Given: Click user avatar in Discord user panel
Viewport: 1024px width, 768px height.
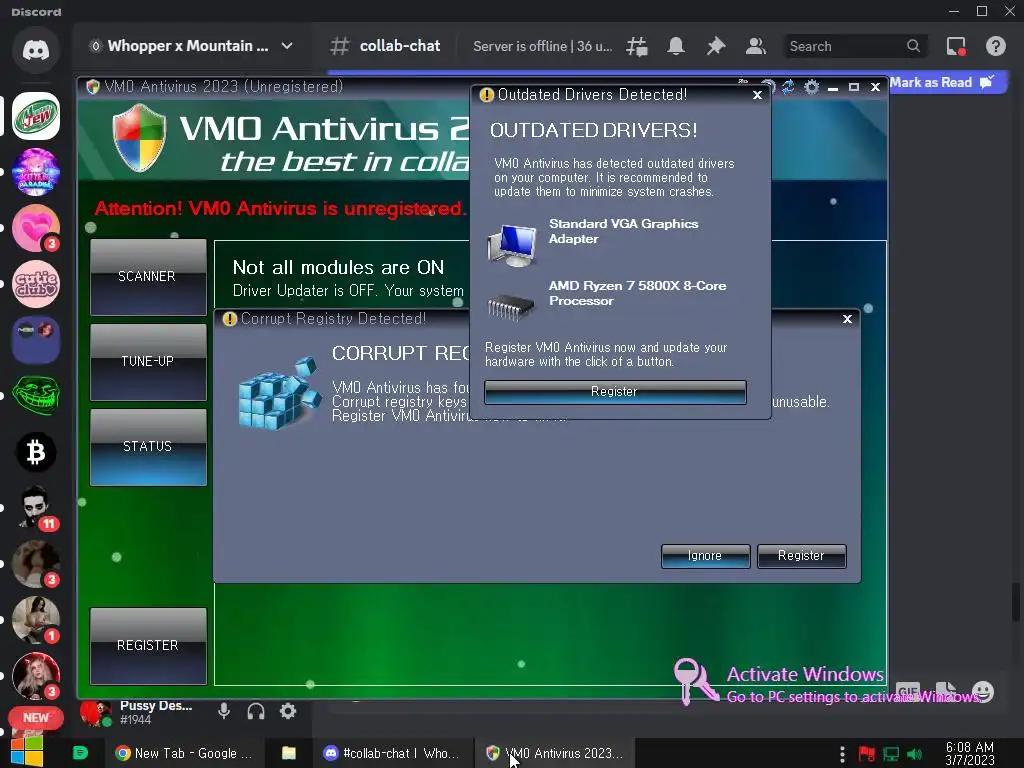Looking at the screenshot, I should coord(95,712).
